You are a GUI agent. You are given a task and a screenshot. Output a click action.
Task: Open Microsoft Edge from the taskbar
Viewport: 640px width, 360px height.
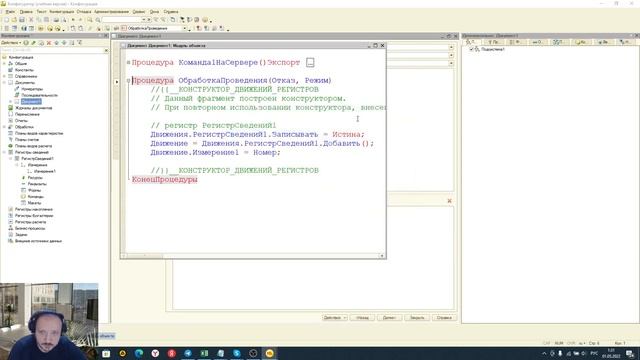[x=139, y=353]
